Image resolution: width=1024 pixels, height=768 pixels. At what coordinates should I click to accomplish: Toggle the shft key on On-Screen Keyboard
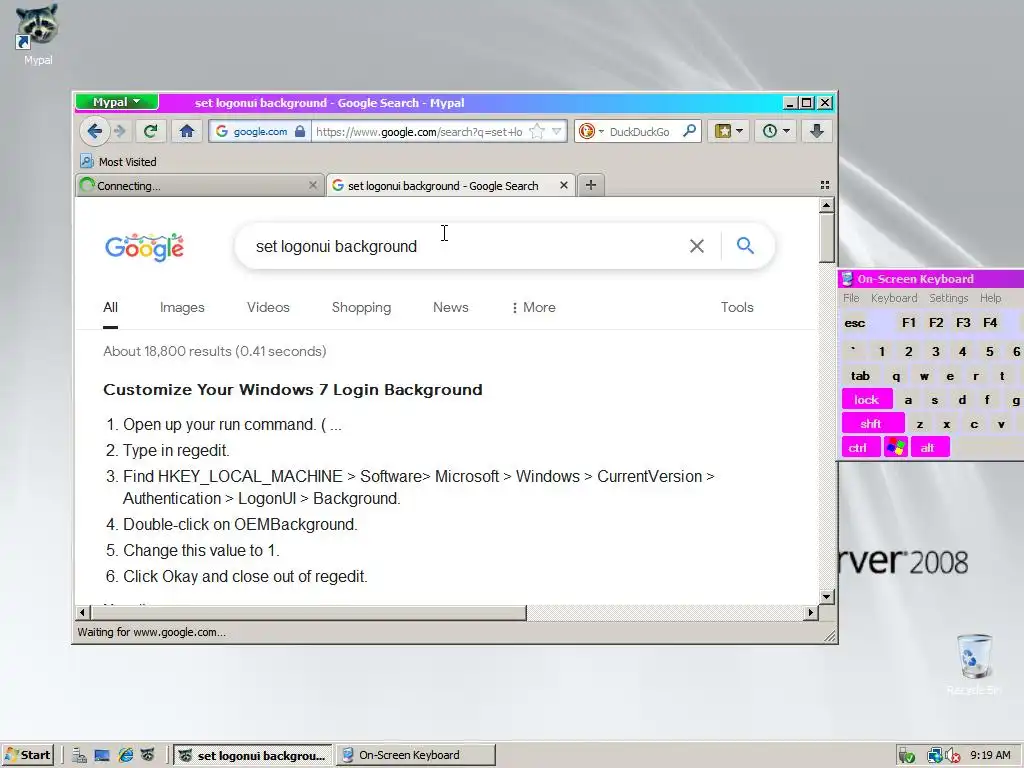point(871,424)
